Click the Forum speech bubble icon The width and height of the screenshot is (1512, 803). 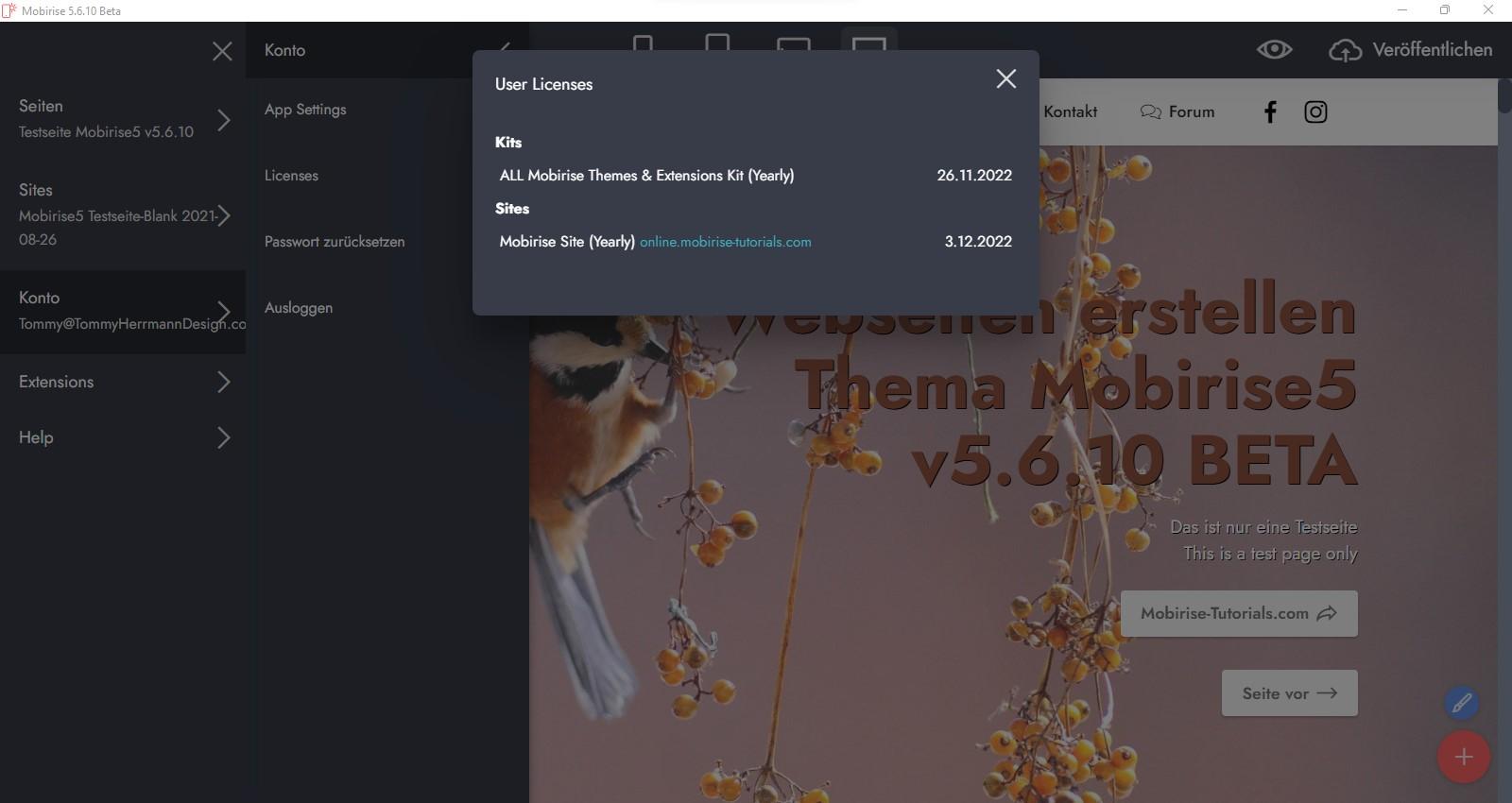point(1150,111)
